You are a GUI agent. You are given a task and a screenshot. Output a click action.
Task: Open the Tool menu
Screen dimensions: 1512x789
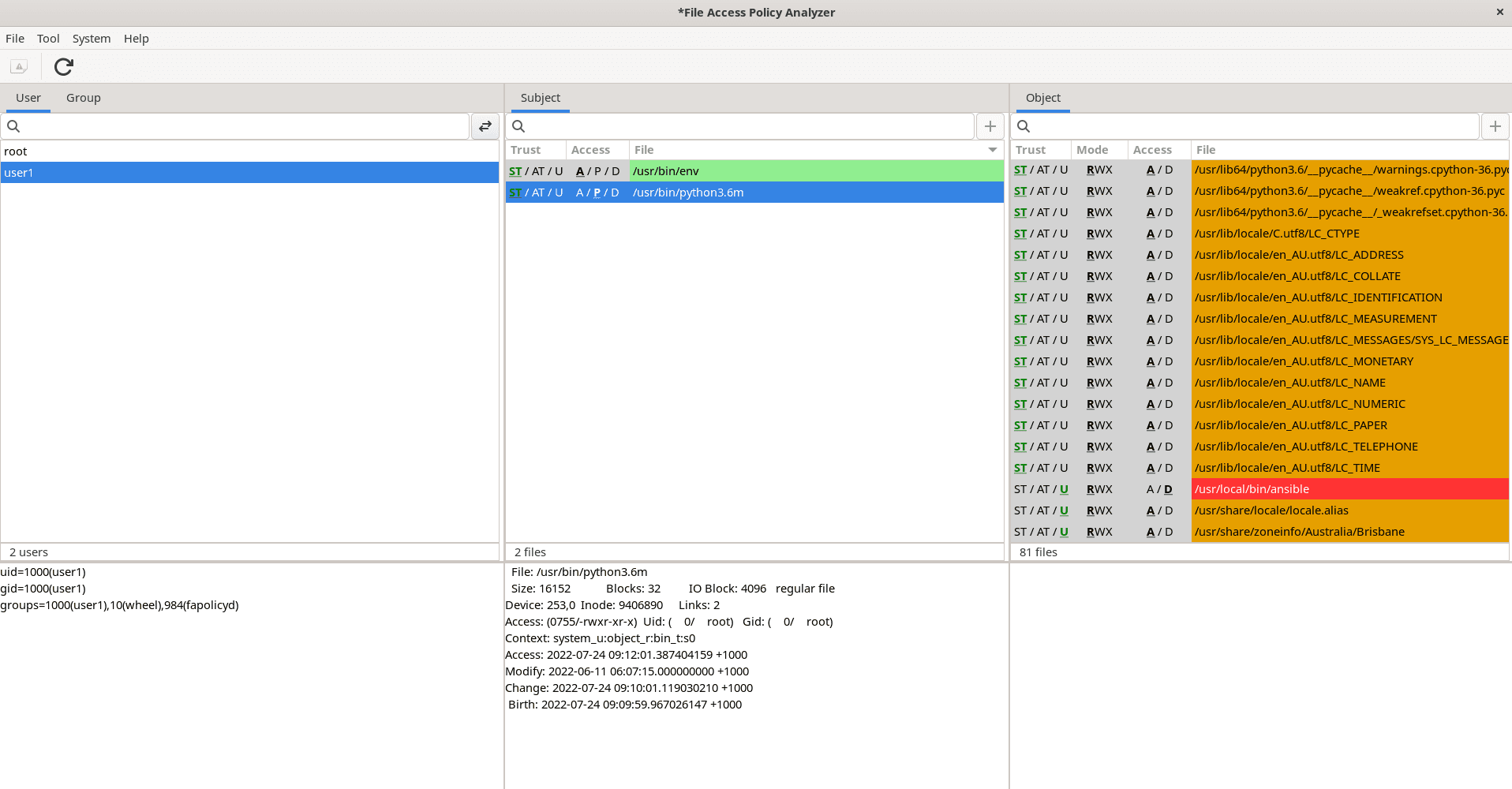[48, 39]
